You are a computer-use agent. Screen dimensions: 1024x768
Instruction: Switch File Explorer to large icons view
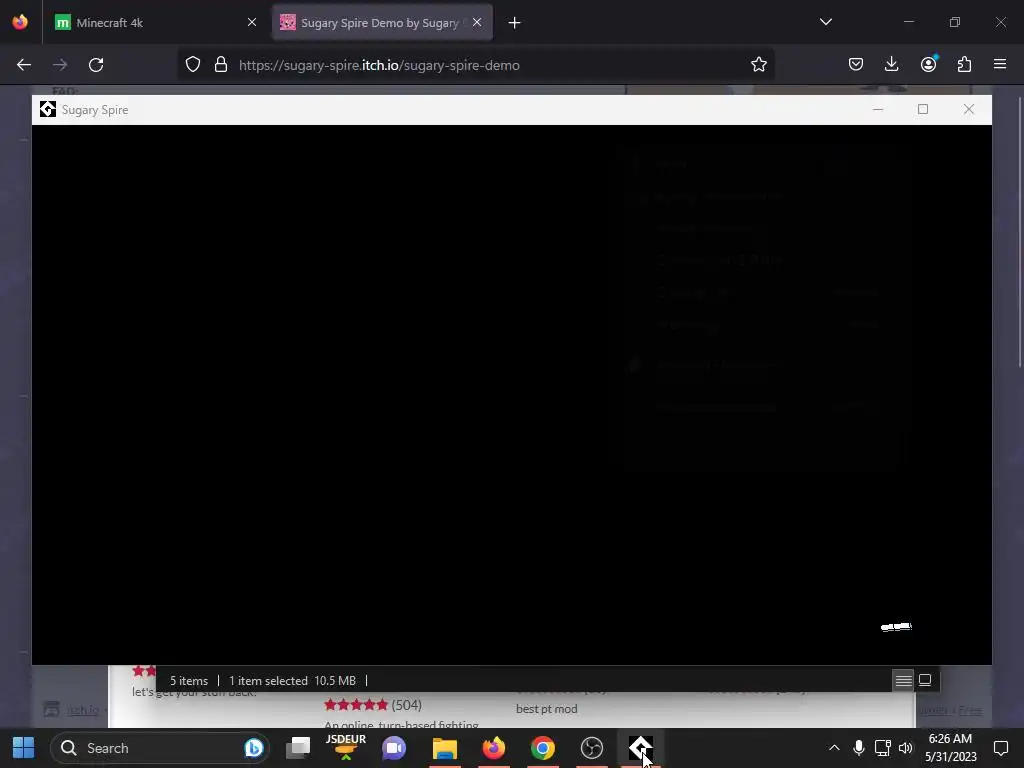coord(925,680)
